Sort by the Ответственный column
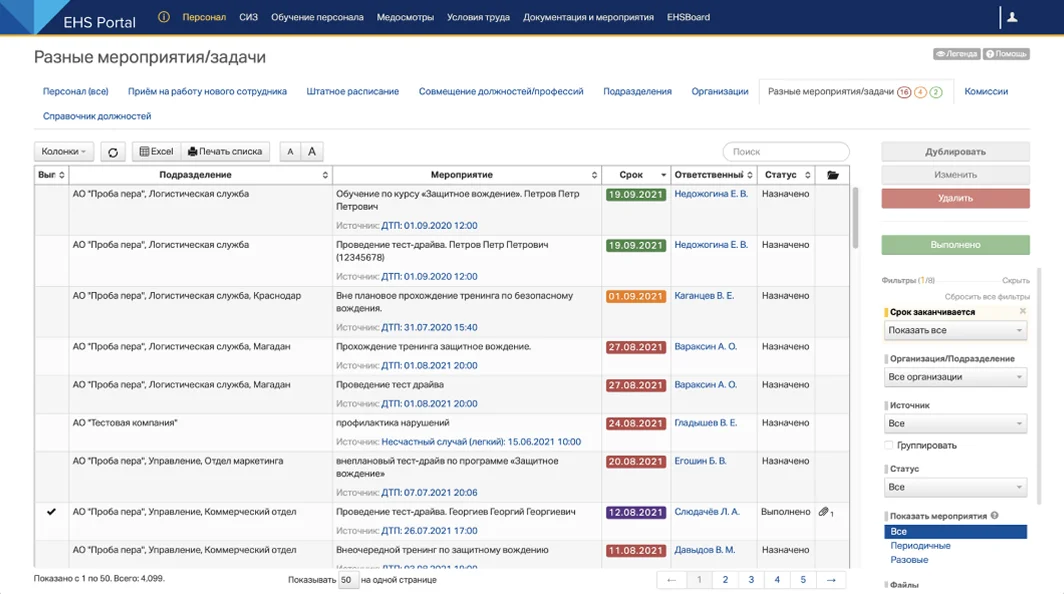The width and height of the screenshot is (1064, 594). pyautogui.click(x=714, y=175)
